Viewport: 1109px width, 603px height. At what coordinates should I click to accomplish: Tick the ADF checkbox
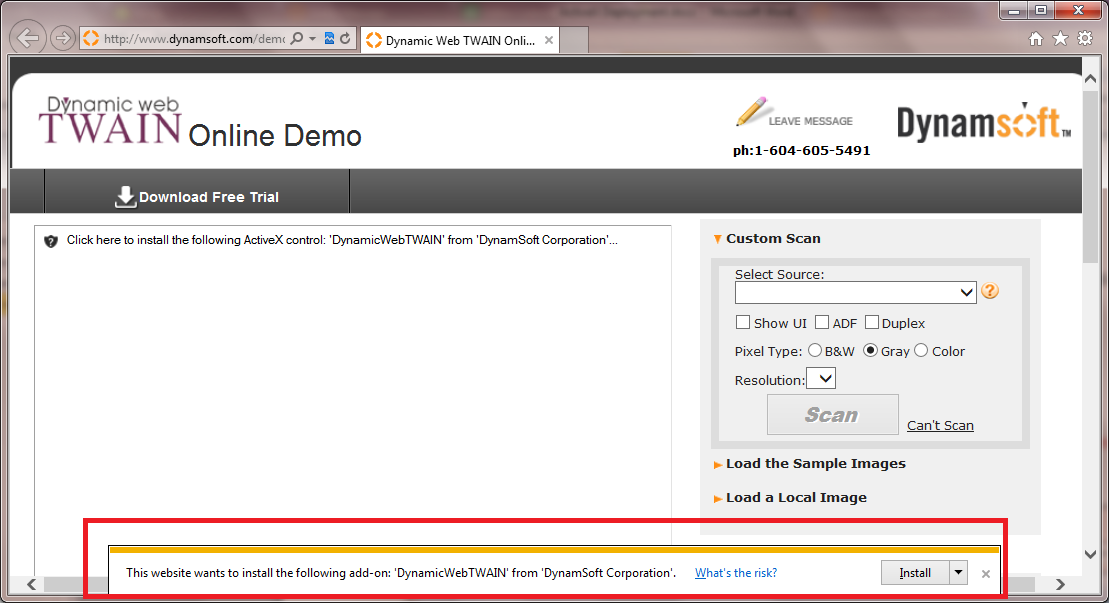click(822, 323)
